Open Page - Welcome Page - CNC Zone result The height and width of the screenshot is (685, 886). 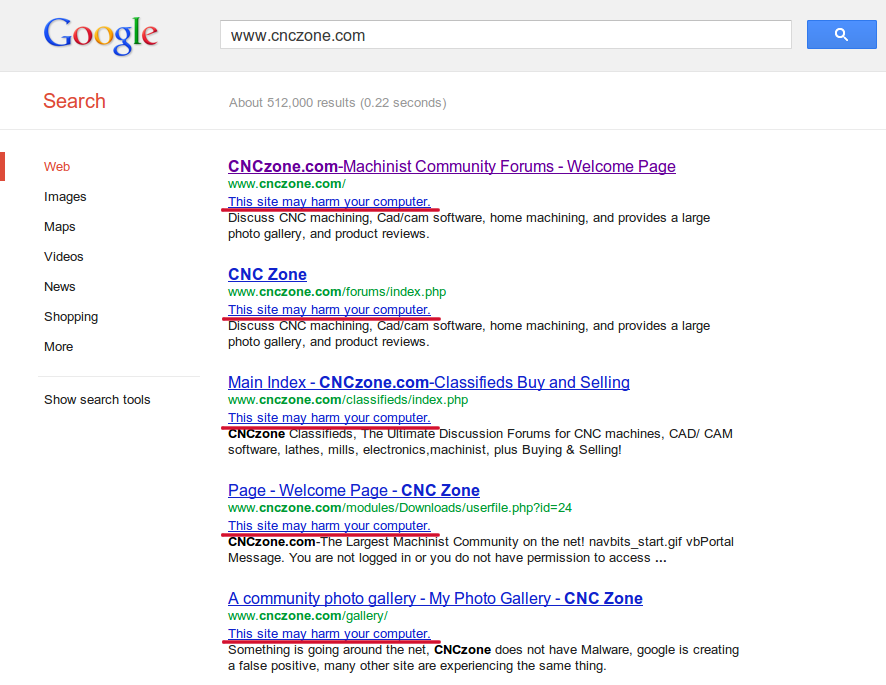pos(354,490)
